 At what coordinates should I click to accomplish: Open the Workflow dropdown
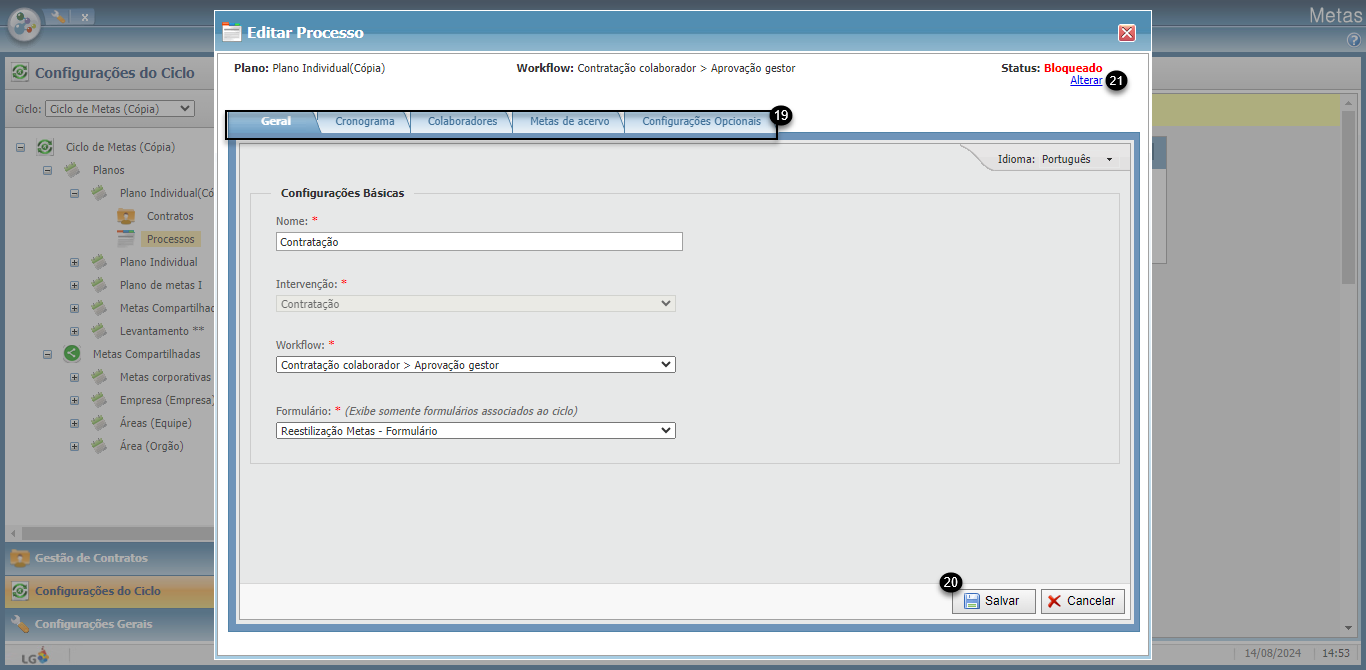click(x=476, y=365)
